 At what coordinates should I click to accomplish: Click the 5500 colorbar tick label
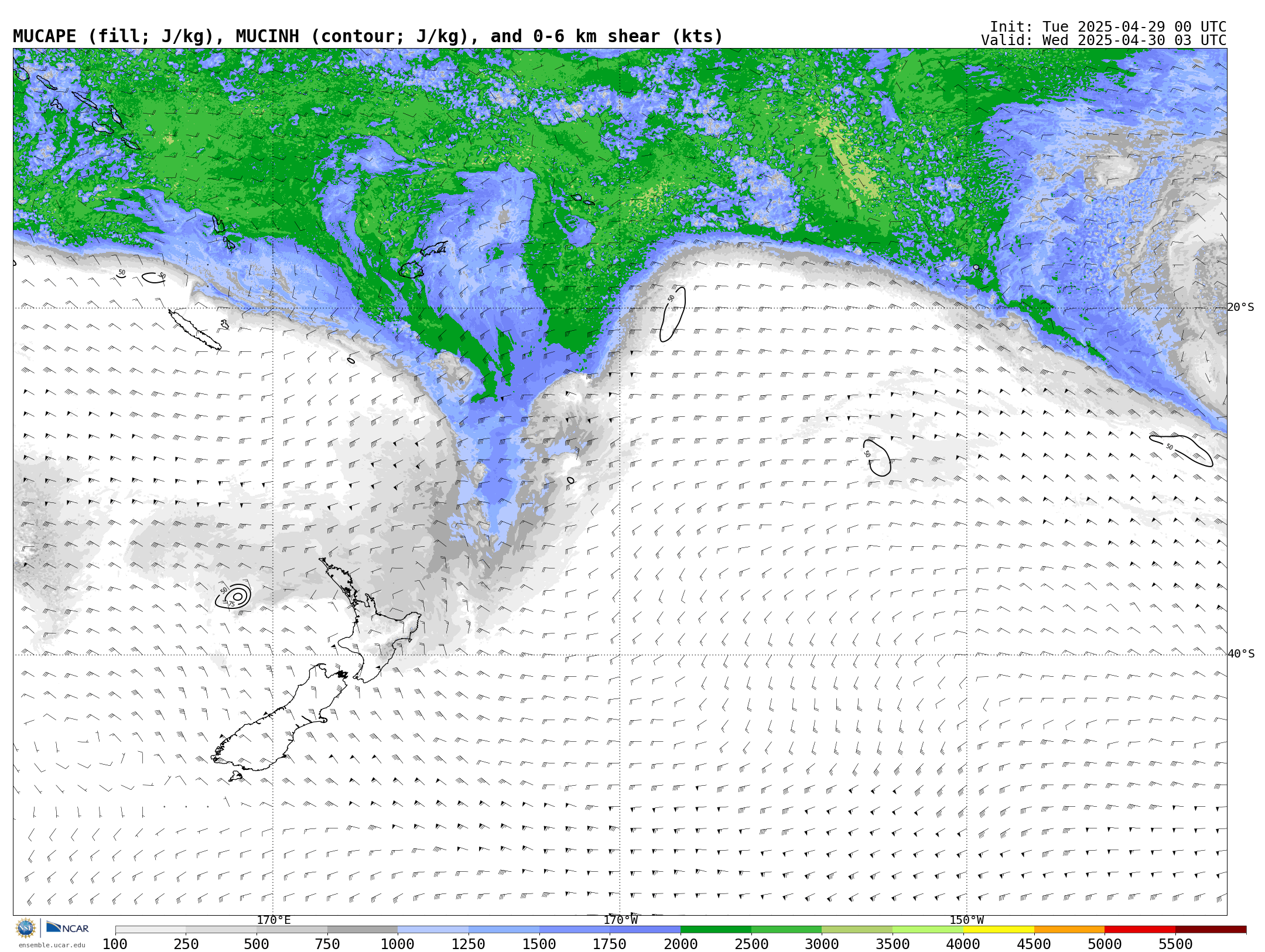click(x=1175, y=944)
